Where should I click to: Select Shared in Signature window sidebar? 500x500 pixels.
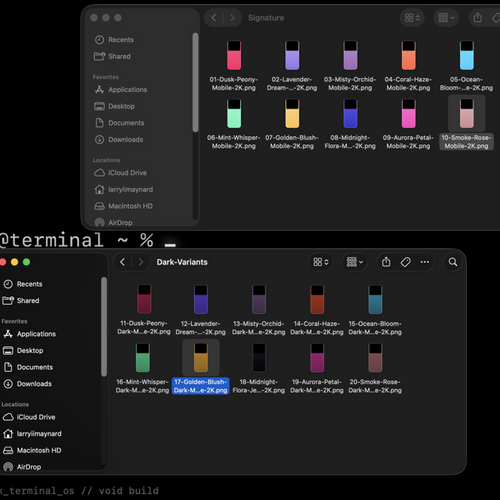click(112, 56)
